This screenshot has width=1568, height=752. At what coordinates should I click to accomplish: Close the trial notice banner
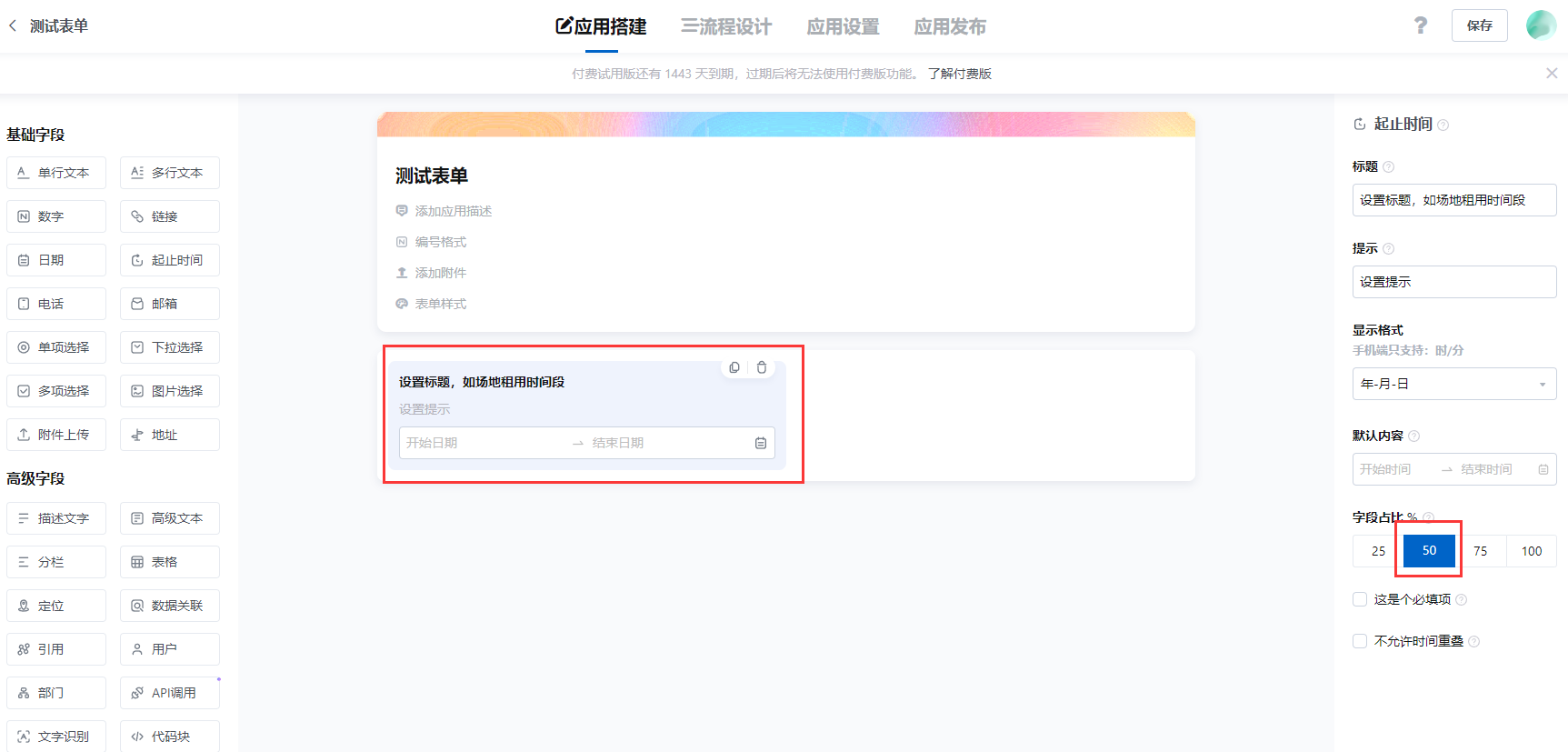(x=1552, y=73)
